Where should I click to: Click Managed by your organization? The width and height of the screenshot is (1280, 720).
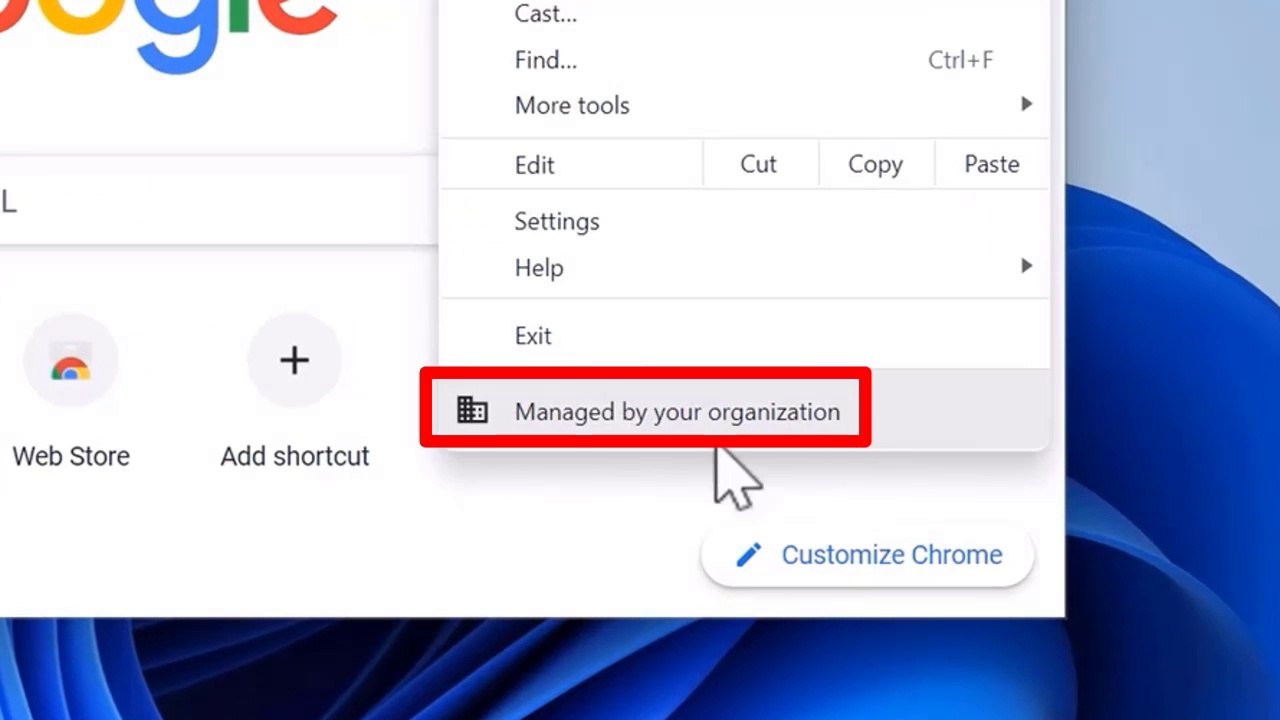point(744,411)
